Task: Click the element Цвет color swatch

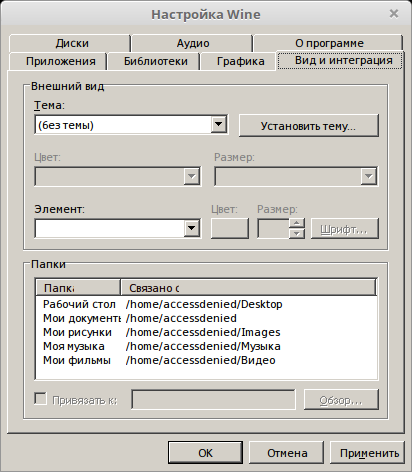Action: (x=230, y=228)
